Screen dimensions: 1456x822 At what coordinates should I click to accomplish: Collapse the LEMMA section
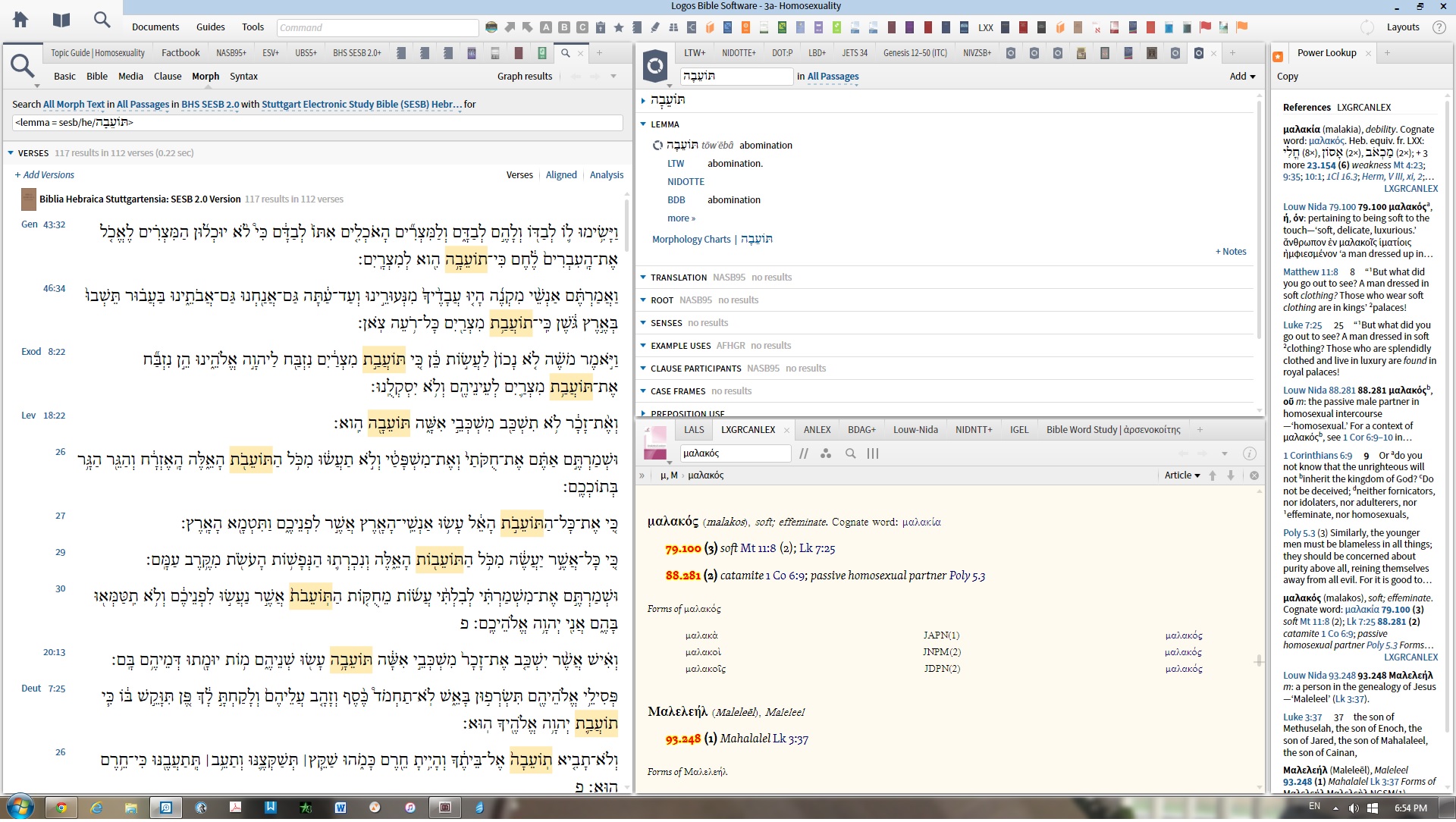click(x=643, y=124)
